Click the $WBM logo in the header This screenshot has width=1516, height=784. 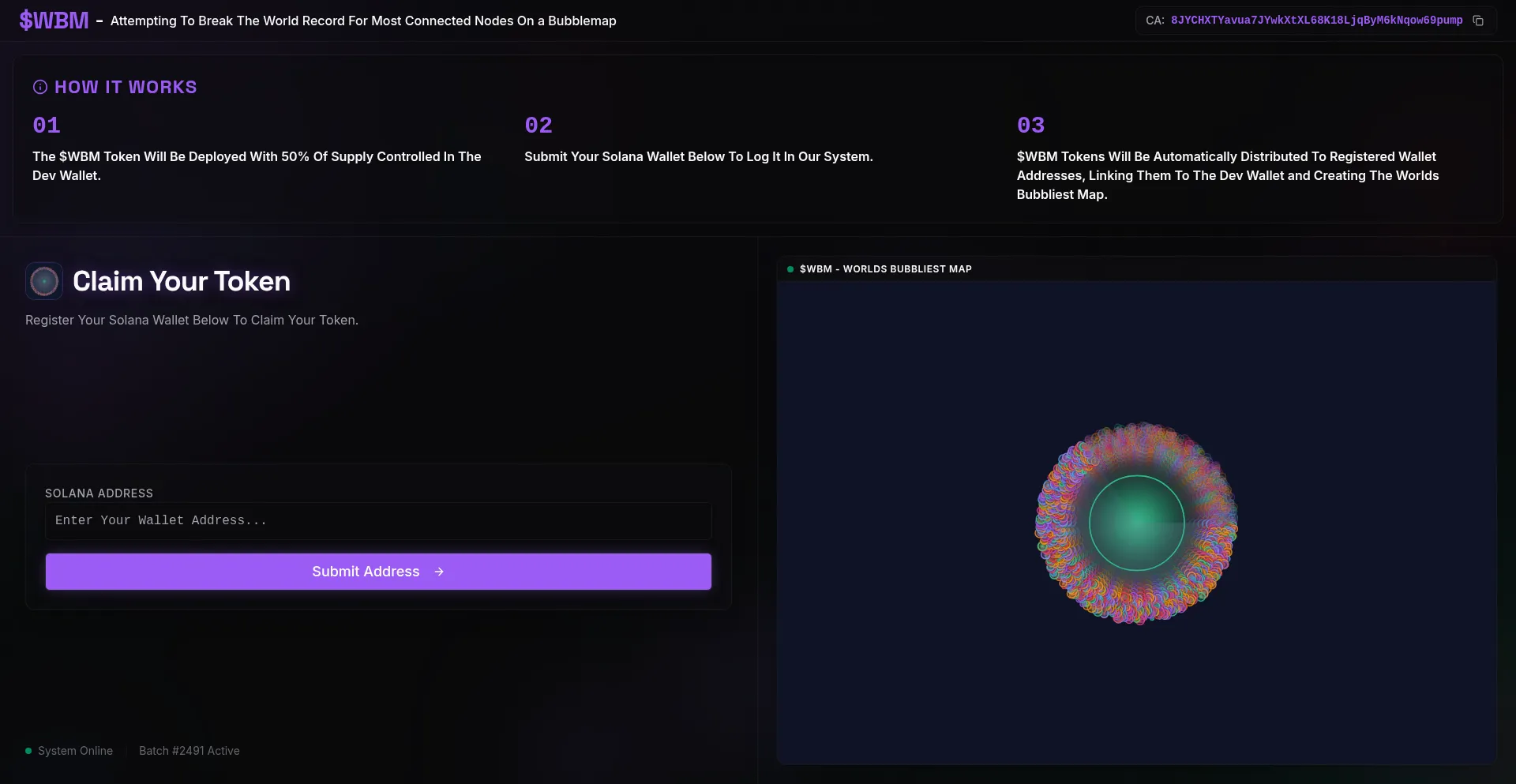pos(54,21)
